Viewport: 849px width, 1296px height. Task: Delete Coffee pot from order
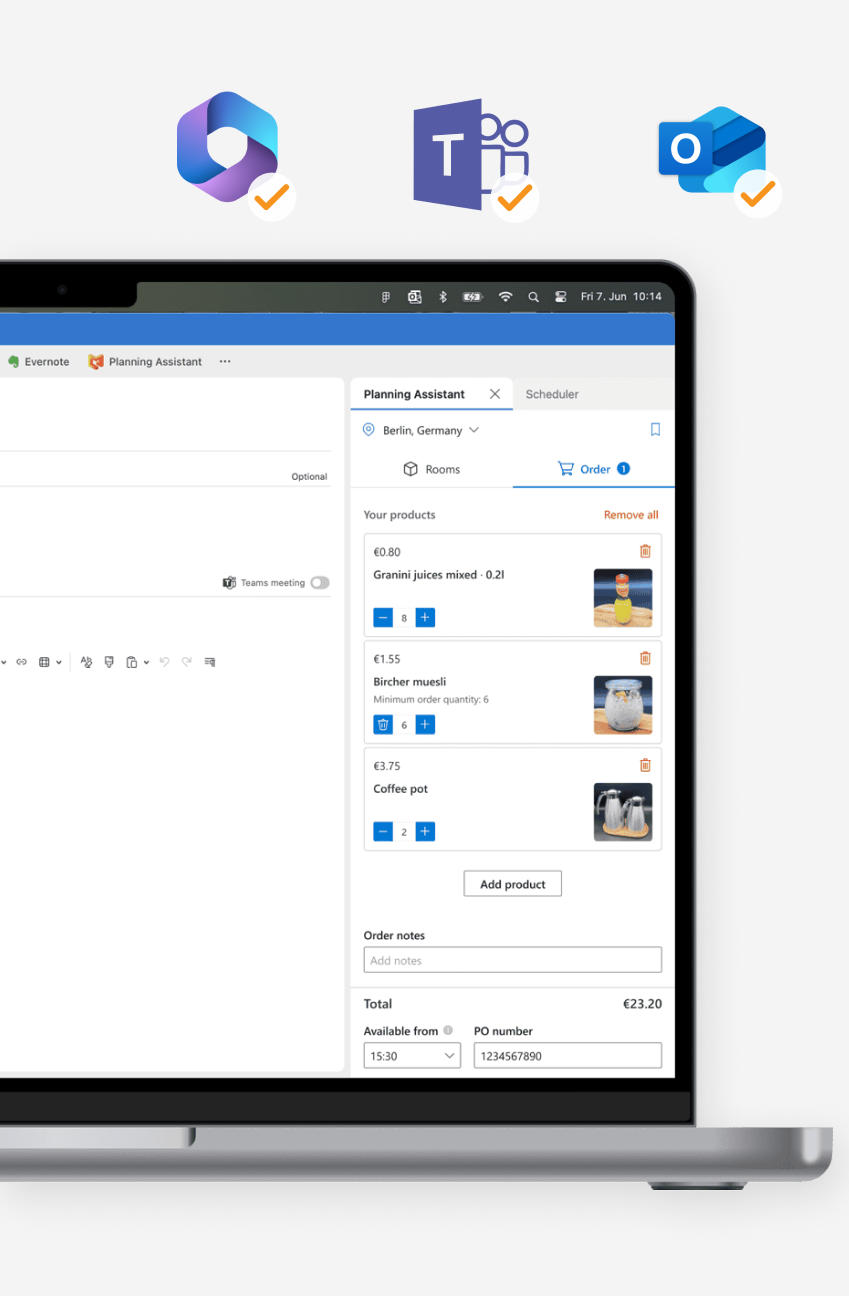click(645, 765)
